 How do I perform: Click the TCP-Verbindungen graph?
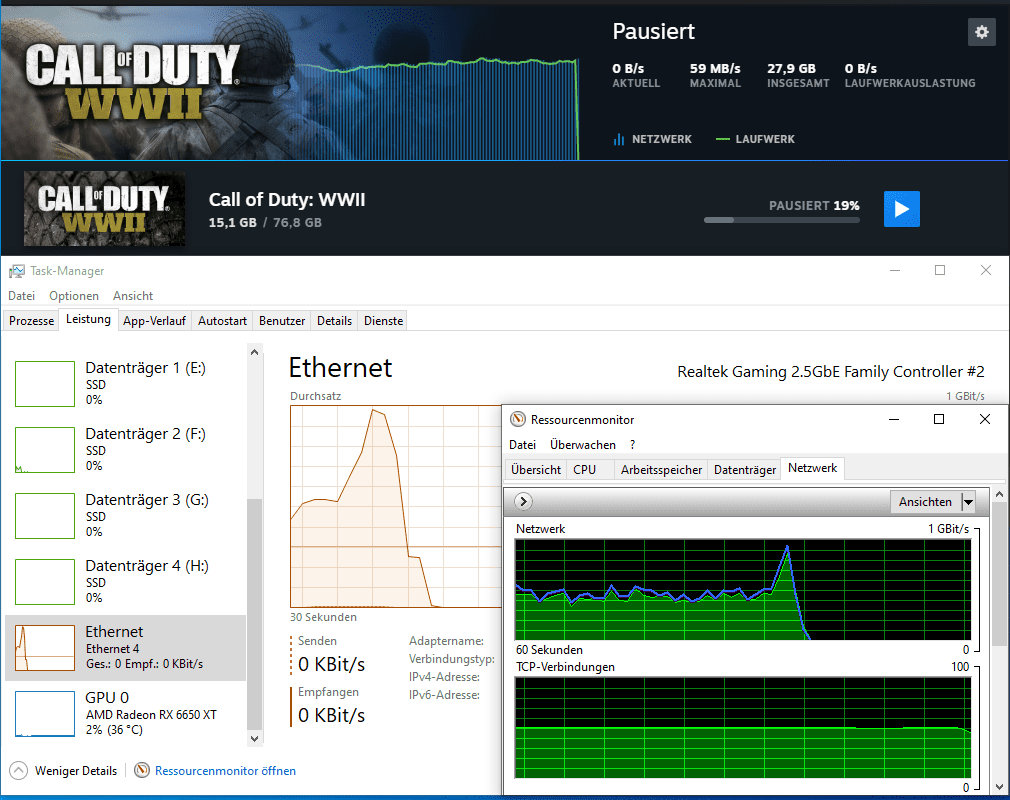tap(743, 728)
